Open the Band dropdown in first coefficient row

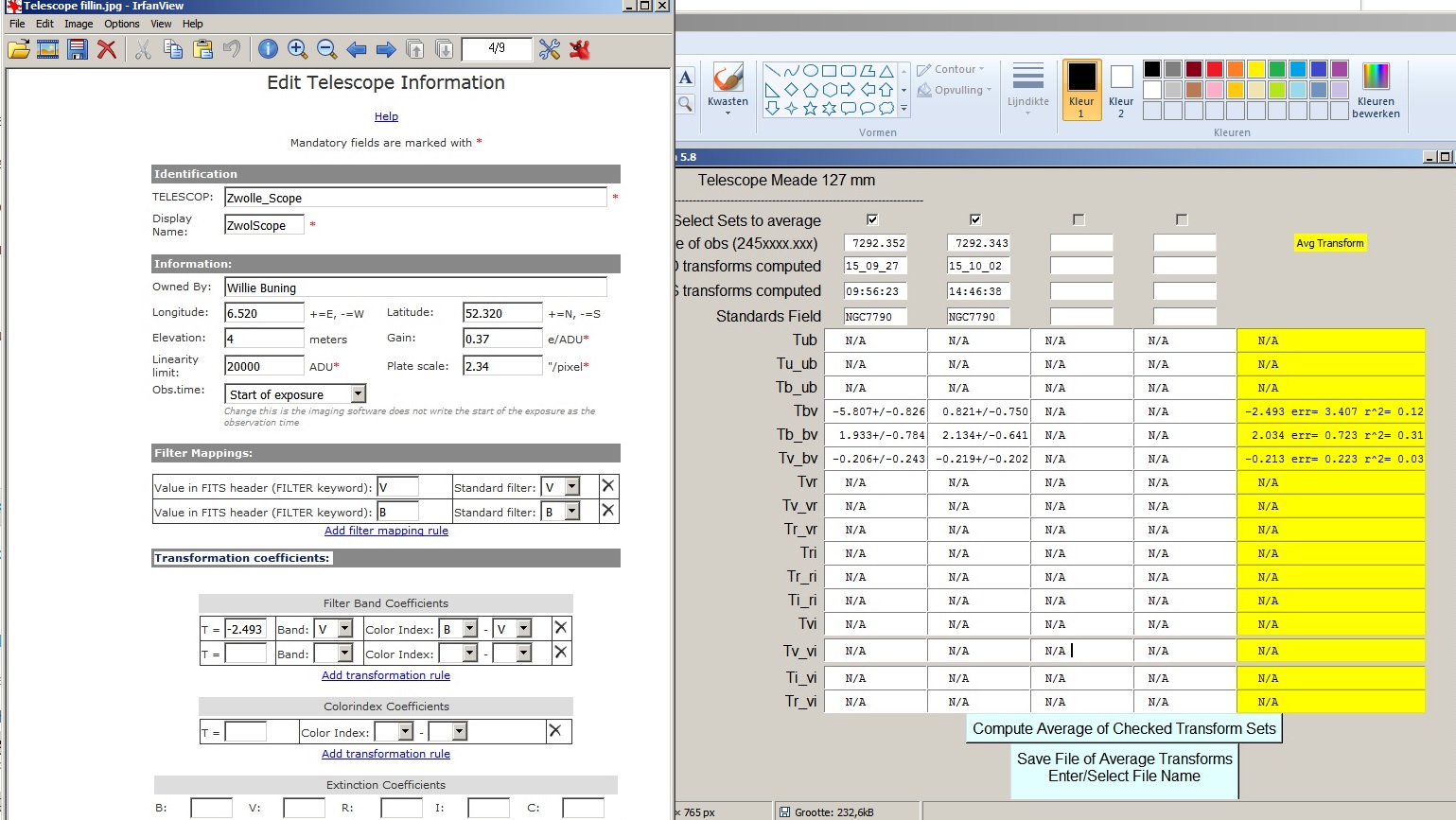pos(344,629)
